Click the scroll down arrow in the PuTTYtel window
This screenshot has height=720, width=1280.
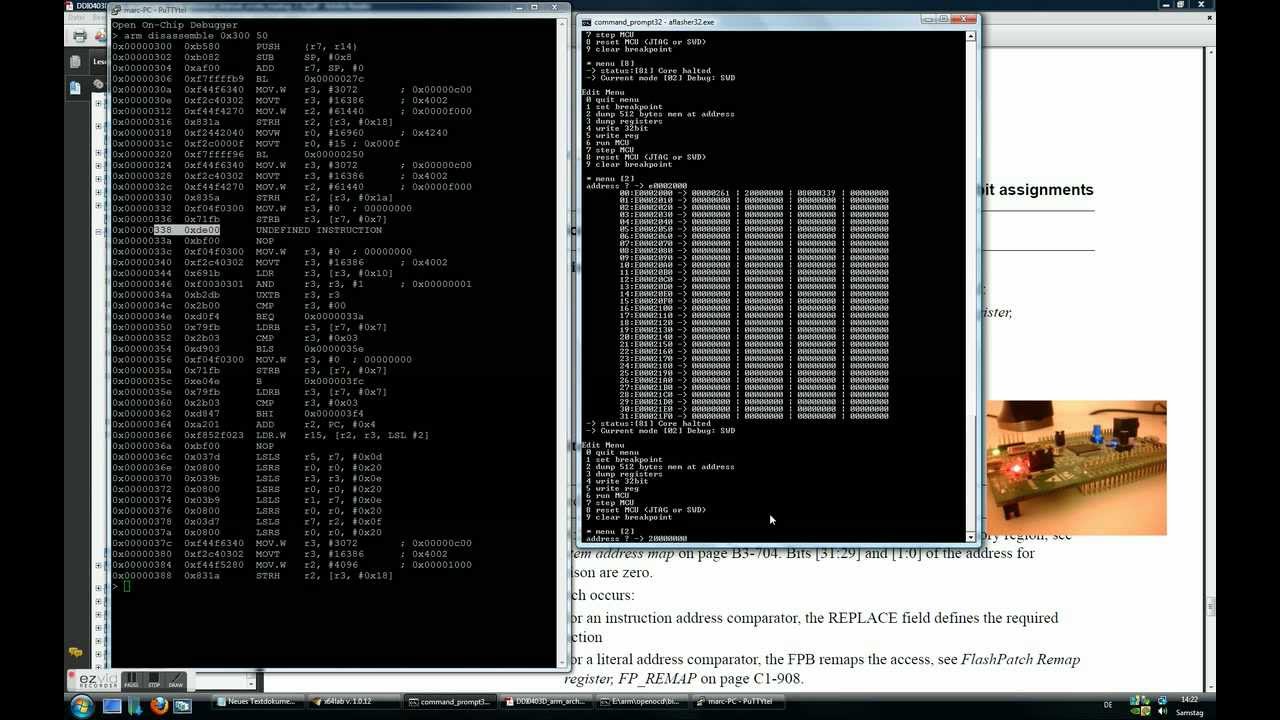(562, 661)
